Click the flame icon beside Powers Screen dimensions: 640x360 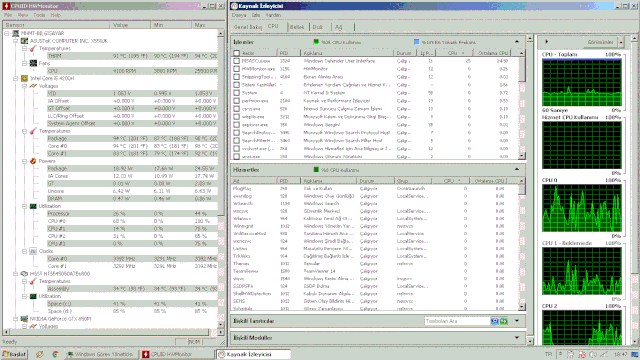[33, 161]
